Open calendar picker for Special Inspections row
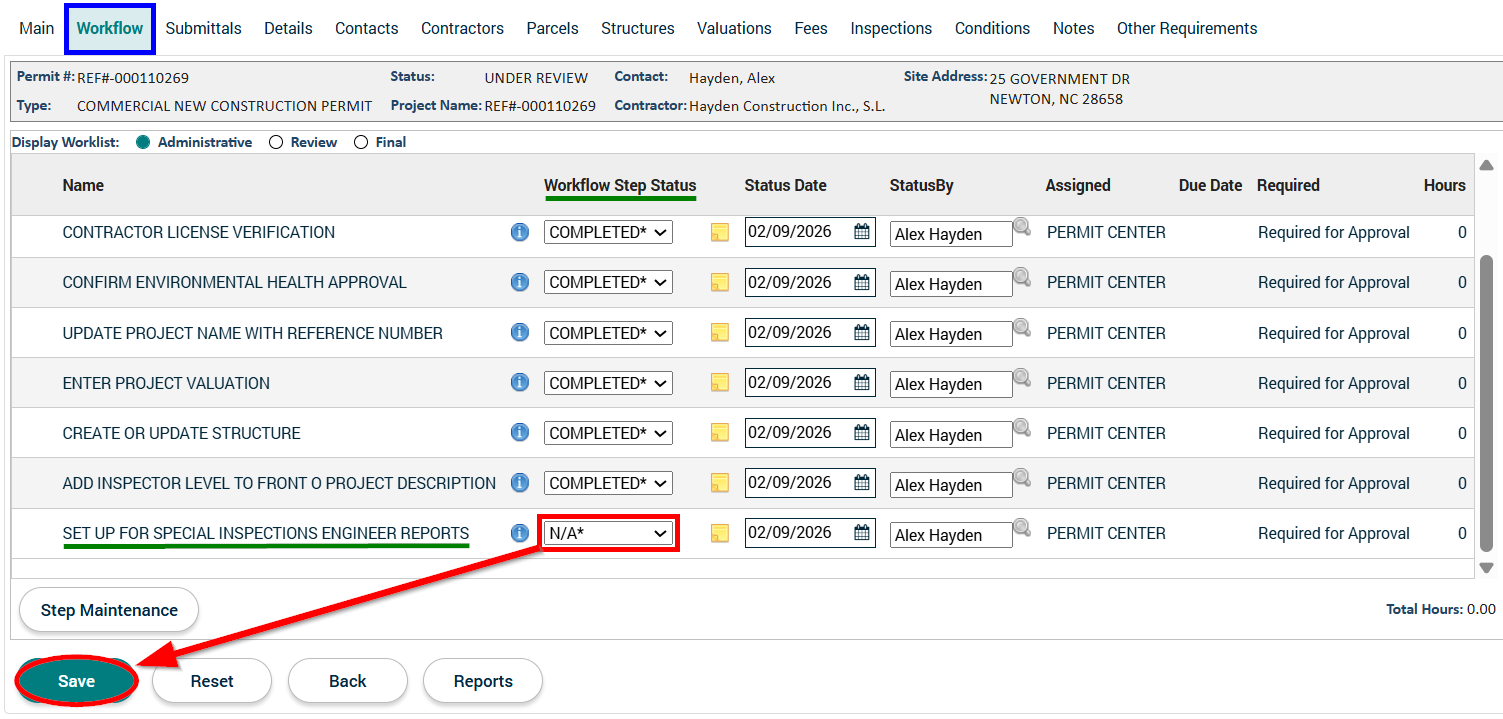The image size is (1503, 719). click(861, 533)
